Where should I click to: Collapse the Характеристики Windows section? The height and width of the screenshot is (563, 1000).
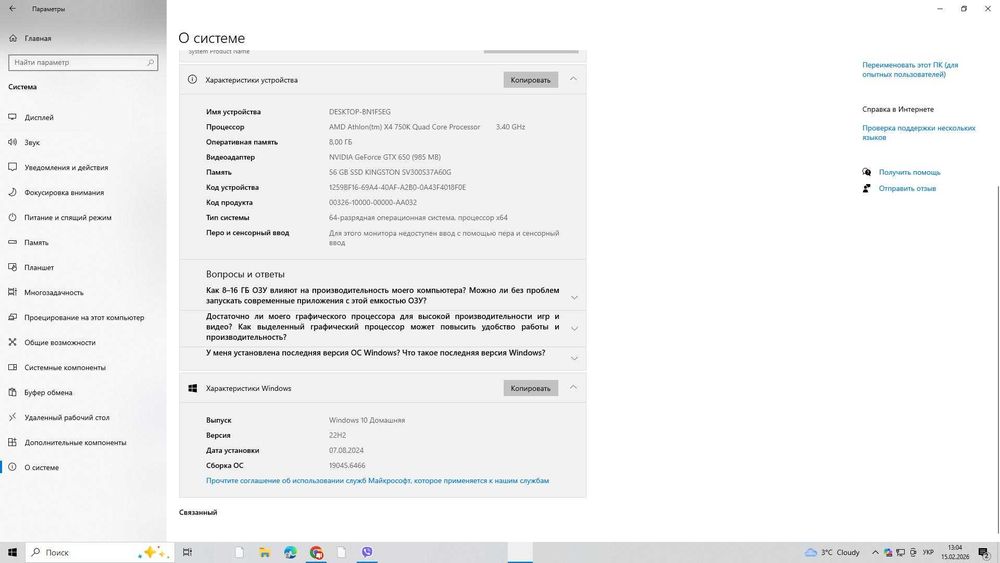pyautogui.click(x=573, y=387)
